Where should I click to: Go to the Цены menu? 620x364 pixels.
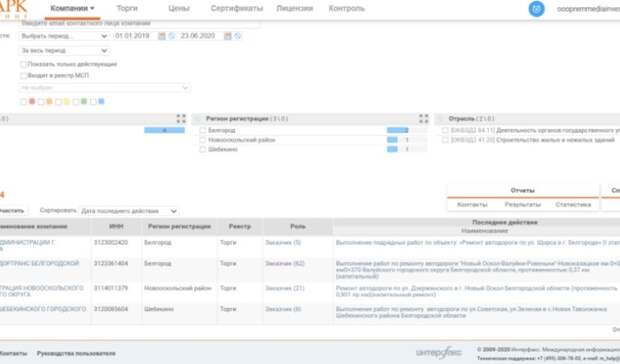[179, 8]
